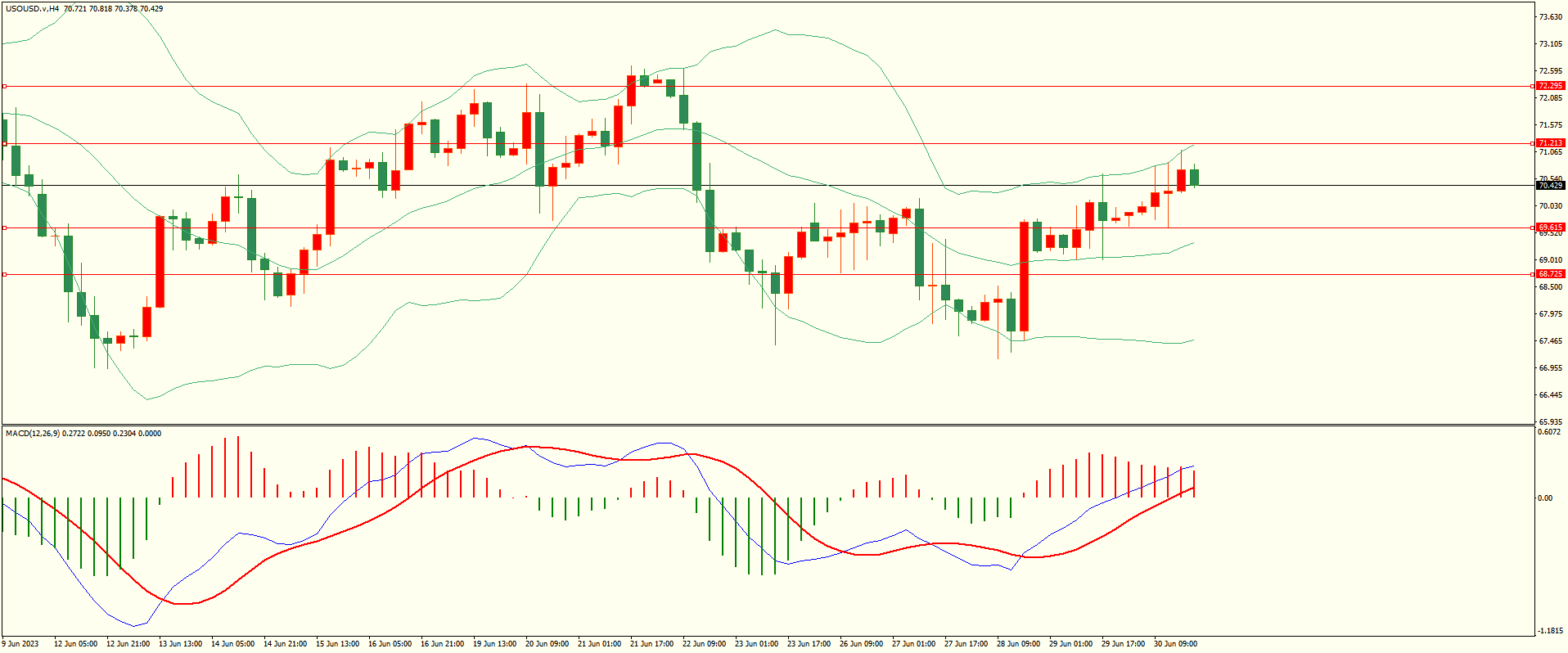The image size is (1568, 653).
Task: Select left handle of red 69.615 line
Action: click(4, 228)
